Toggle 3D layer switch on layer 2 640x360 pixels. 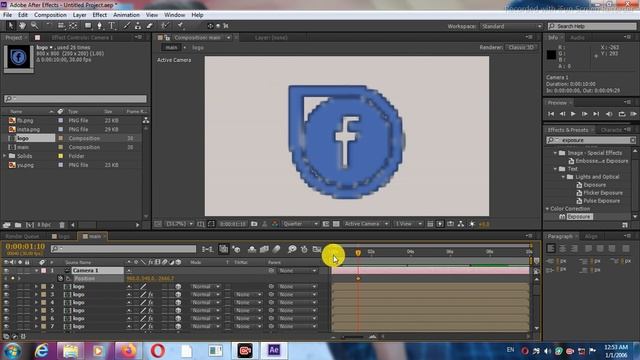pyautogui.click(x=178, y=287)
